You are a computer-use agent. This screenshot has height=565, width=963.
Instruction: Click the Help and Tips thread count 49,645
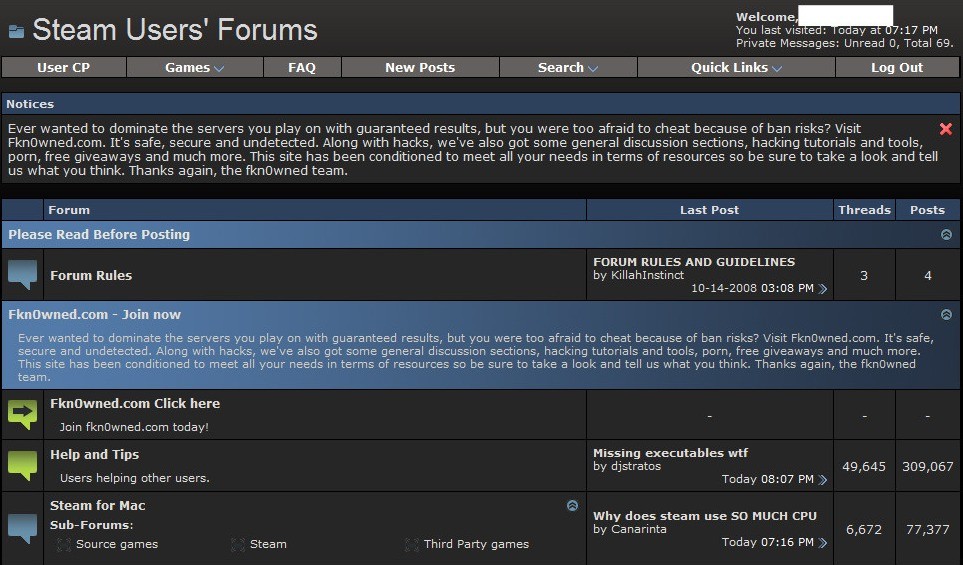click(864, 467)
